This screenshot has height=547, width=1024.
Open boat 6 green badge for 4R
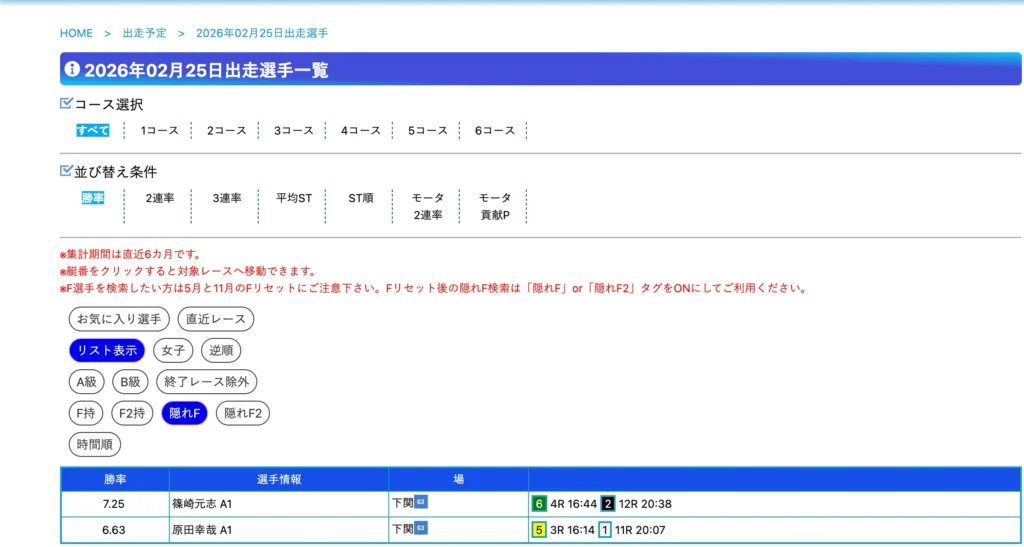pos(539,504)
